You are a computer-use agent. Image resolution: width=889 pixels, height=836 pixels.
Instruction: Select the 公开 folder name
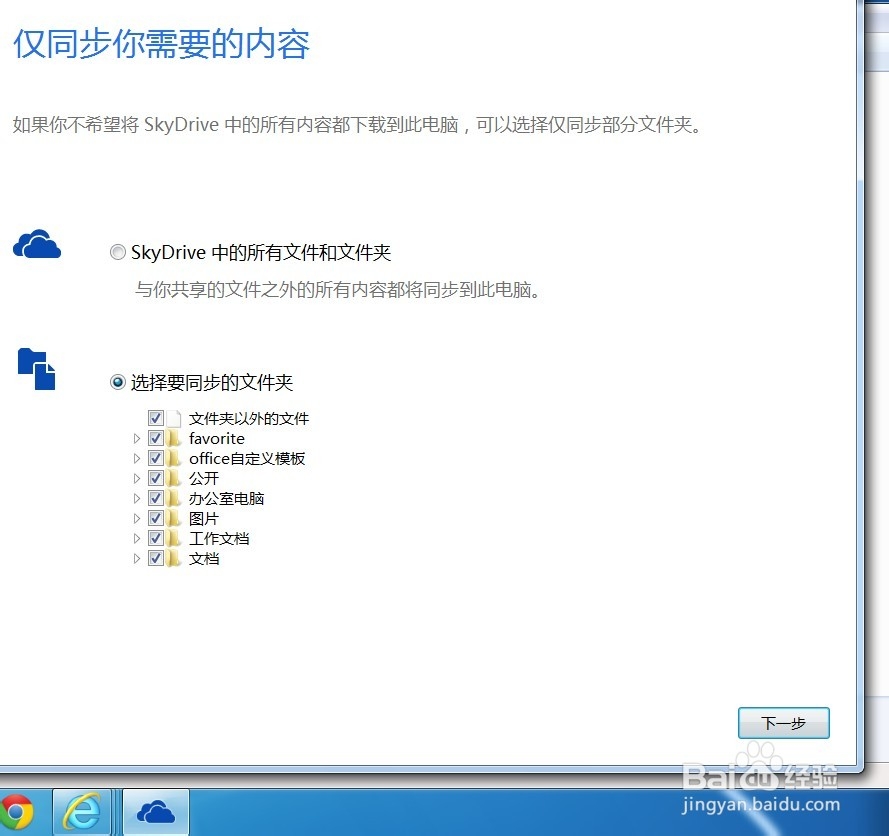pyautogui.click(x=204, y=478)
